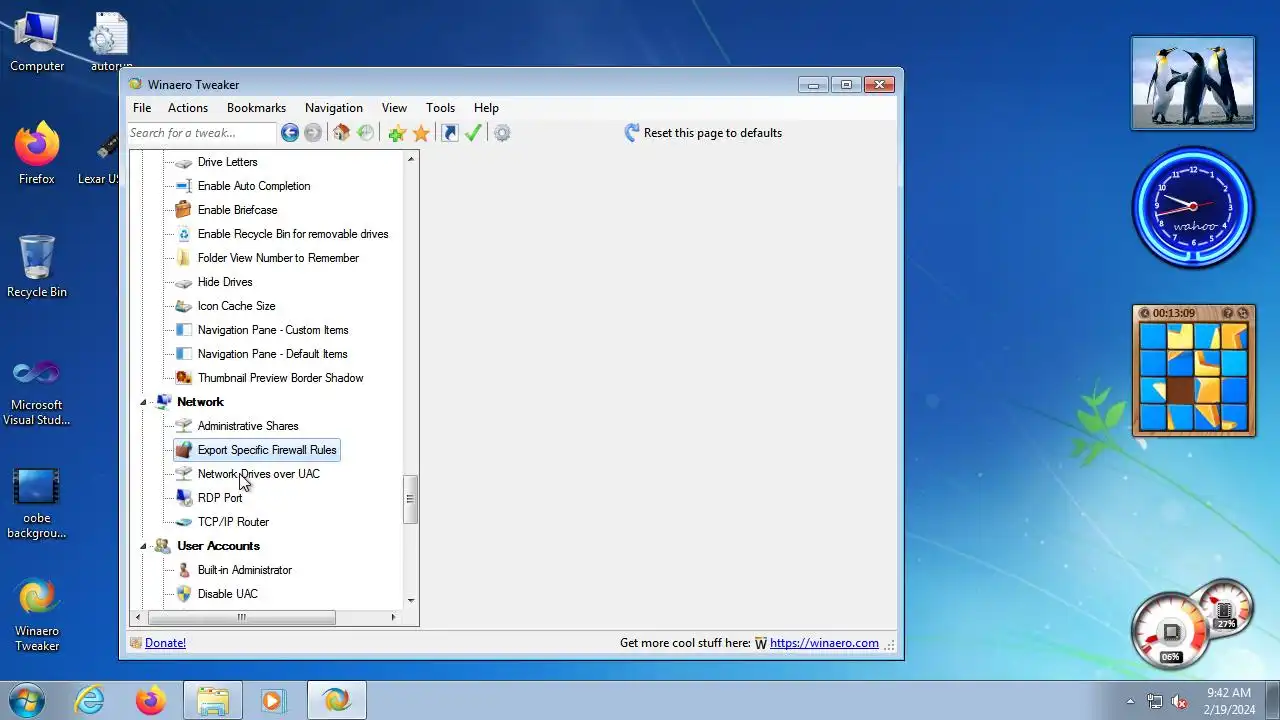1280x720 pixels.
Task: Select the Hide Drives tree item
Action: tap(225, 282)
